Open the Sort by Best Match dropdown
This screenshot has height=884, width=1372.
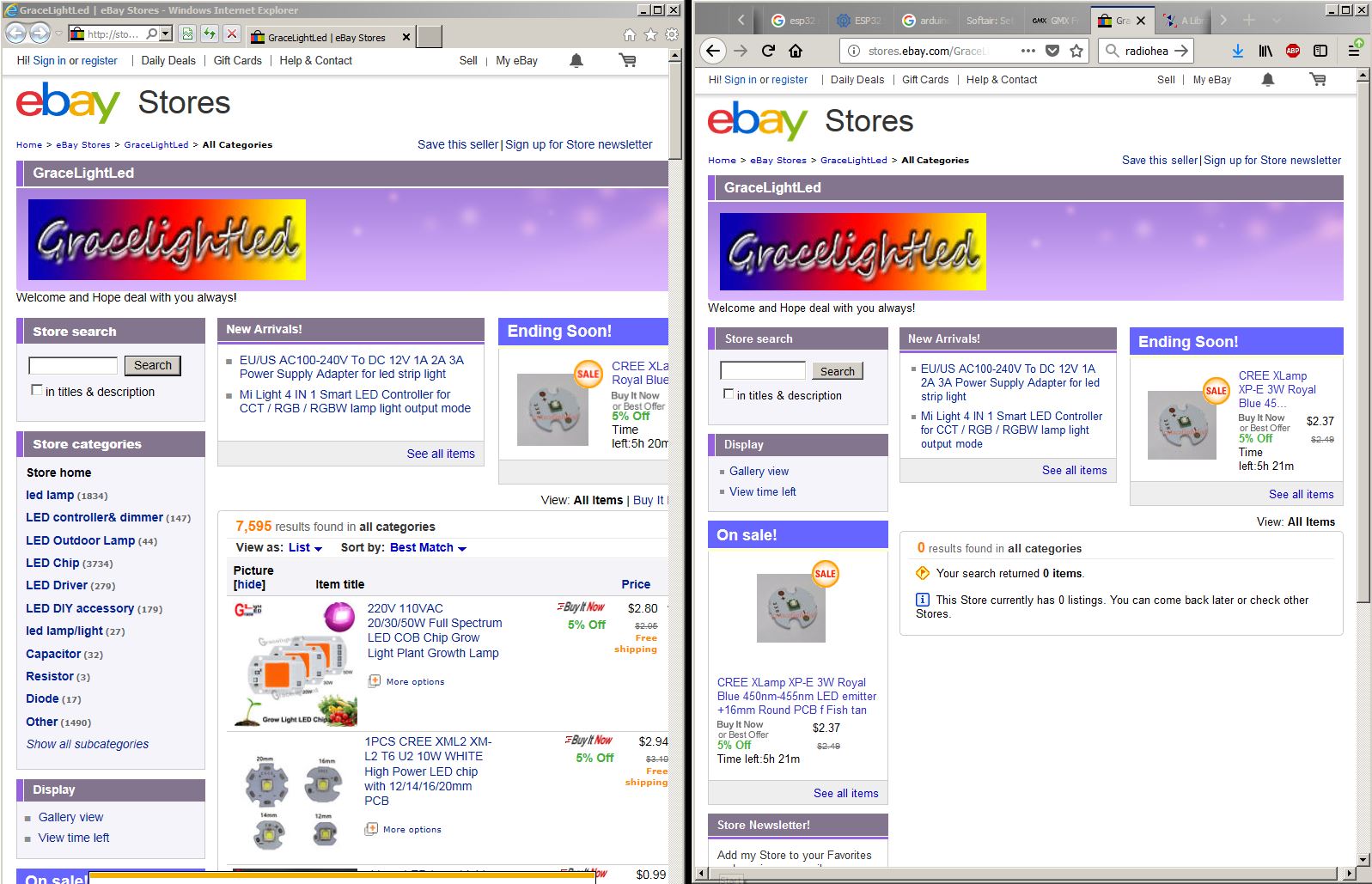[428, 548]
